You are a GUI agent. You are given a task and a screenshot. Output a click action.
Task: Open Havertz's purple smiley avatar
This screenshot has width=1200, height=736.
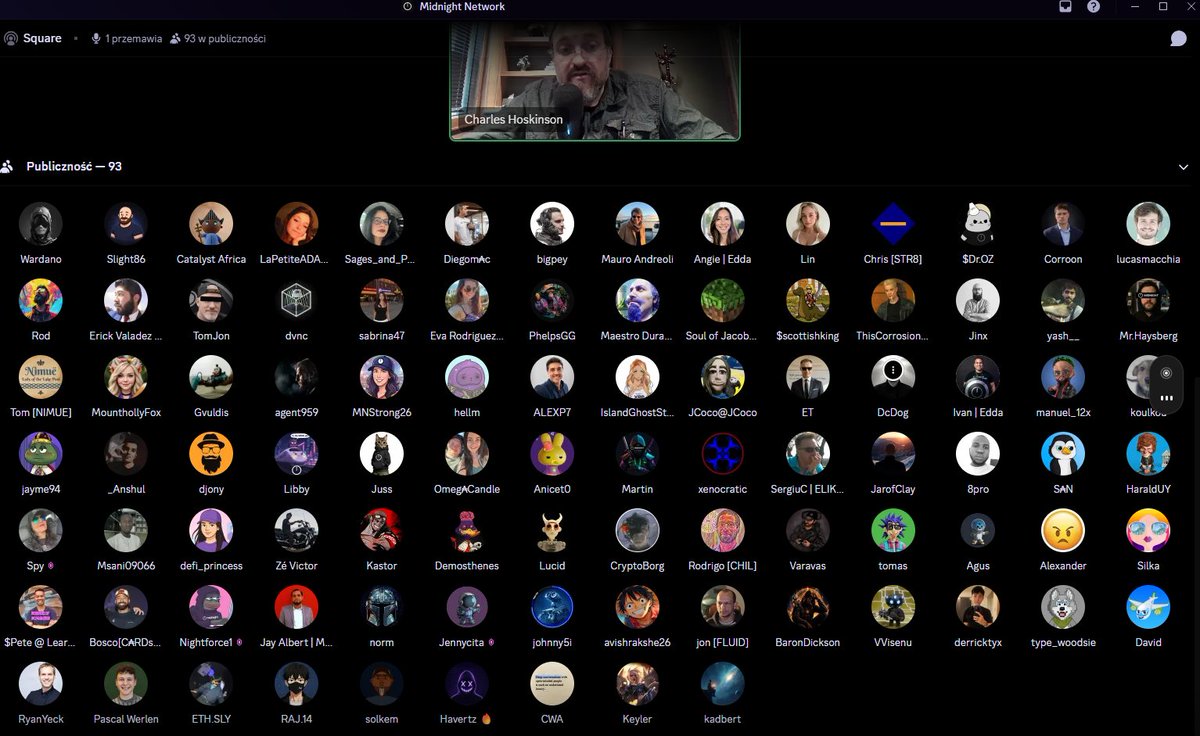[467, 684]
